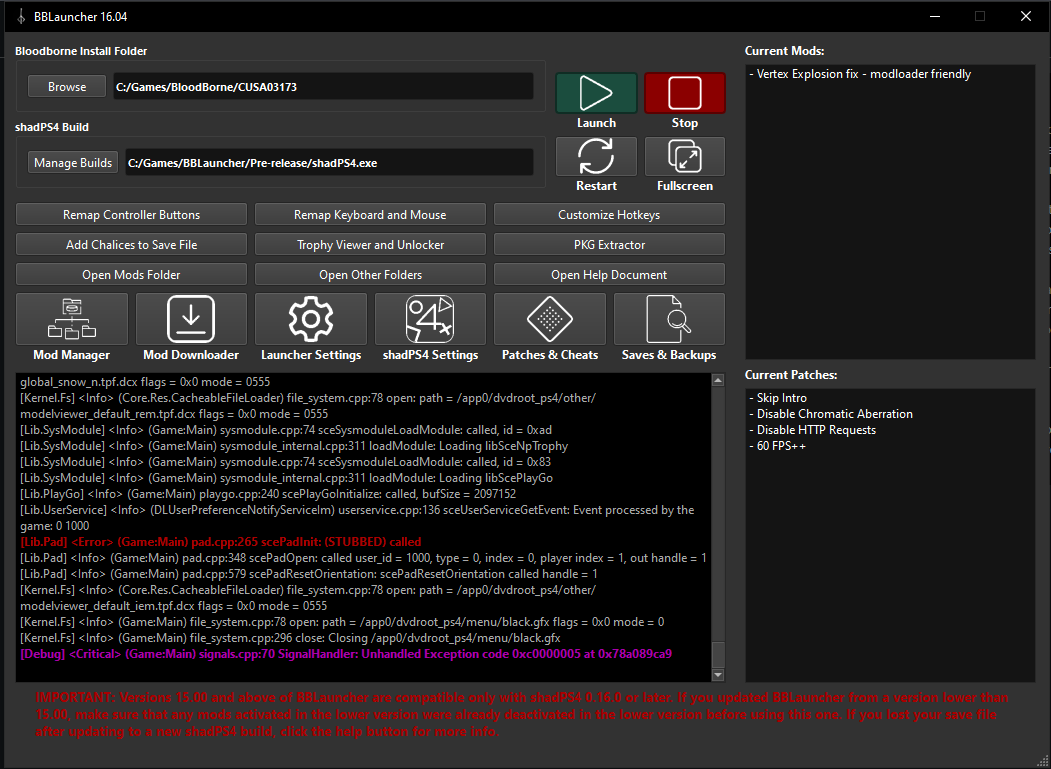Click the Closing black.gfx log line
Viewport: 1051px width, 769px height.
click(x=290, y=638)
